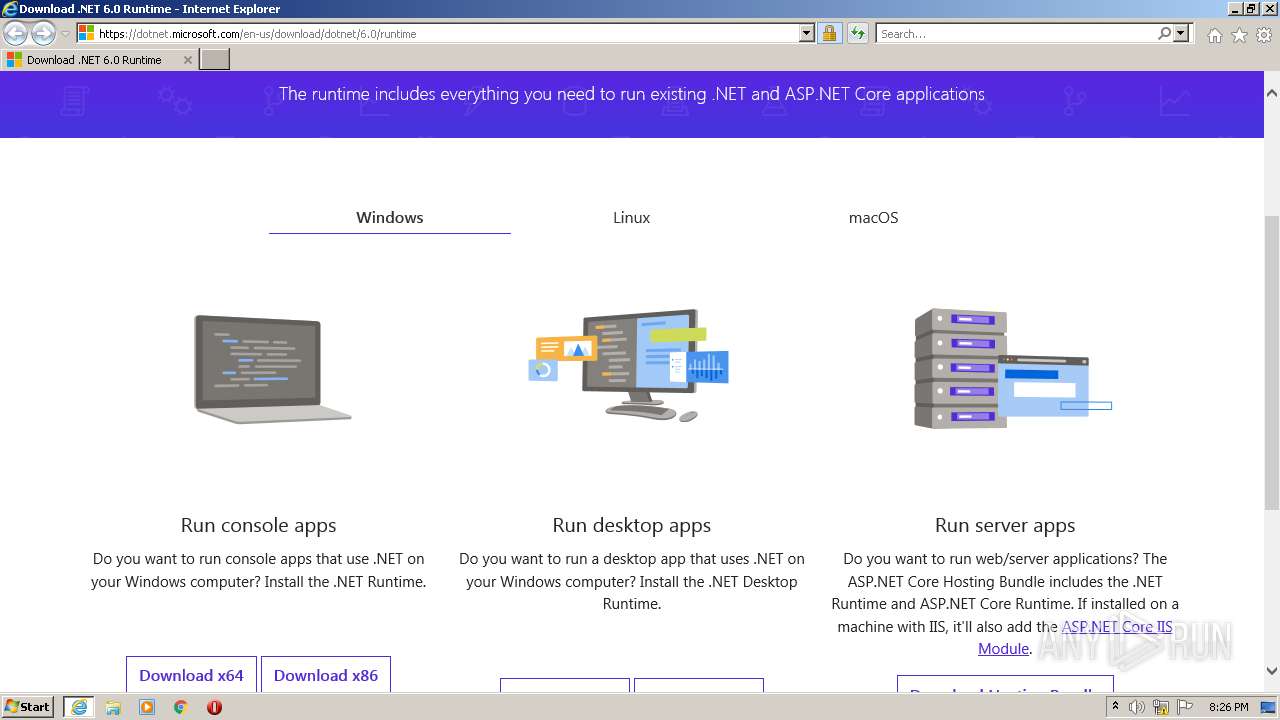Click the browser Search box
This screenshot has width=1280, height=720.
pyautogui.click(x=1017, y=34)
